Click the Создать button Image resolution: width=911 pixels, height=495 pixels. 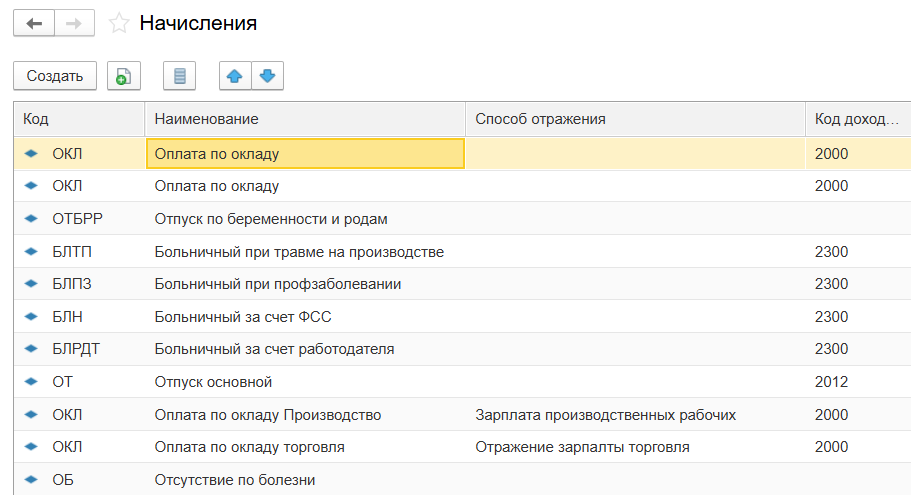click(55, 76)
